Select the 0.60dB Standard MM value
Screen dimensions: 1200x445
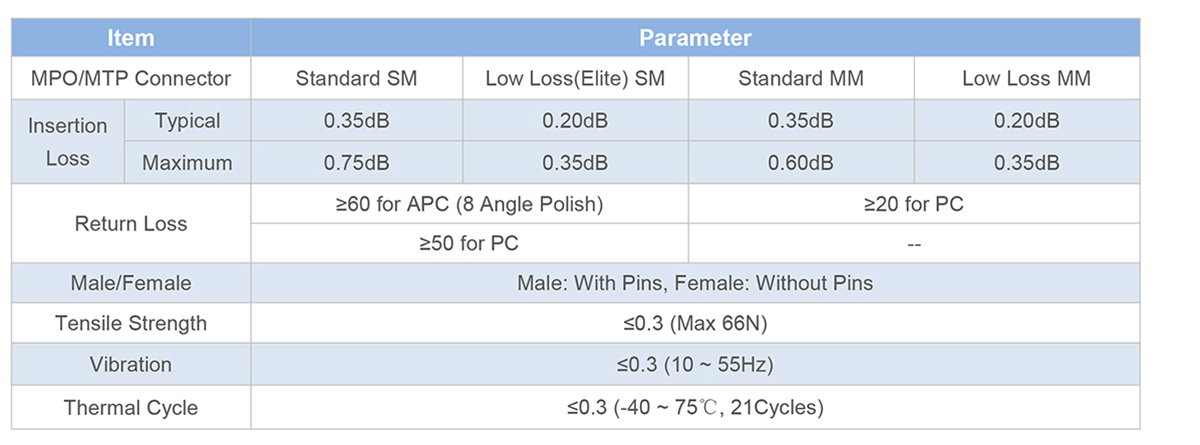801,163
